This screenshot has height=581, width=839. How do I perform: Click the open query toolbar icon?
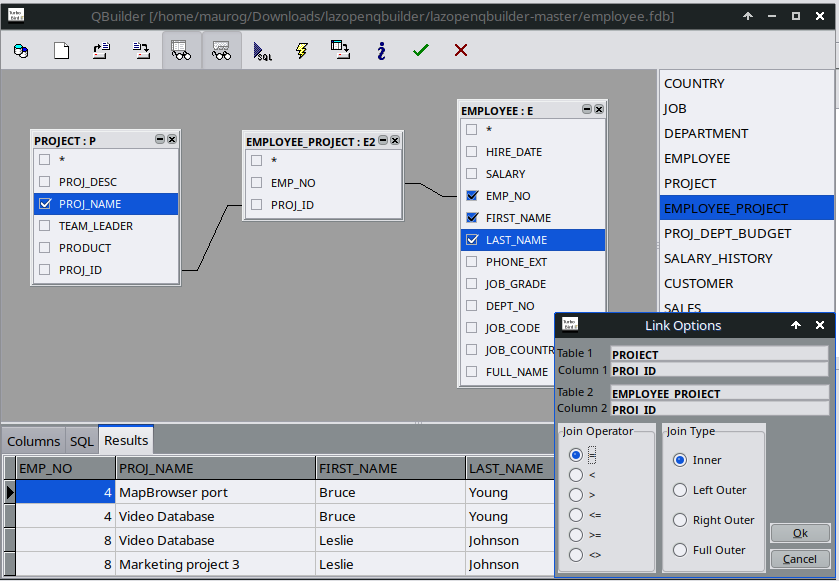click(x=102, y=51)
